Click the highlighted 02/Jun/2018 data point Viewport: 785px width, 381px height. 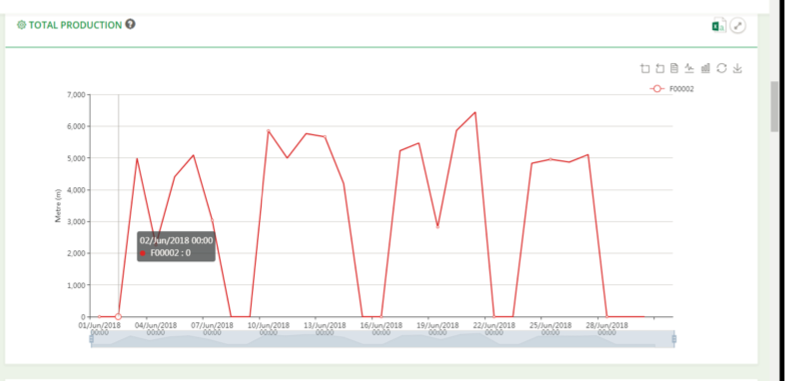tap(118, 316)
